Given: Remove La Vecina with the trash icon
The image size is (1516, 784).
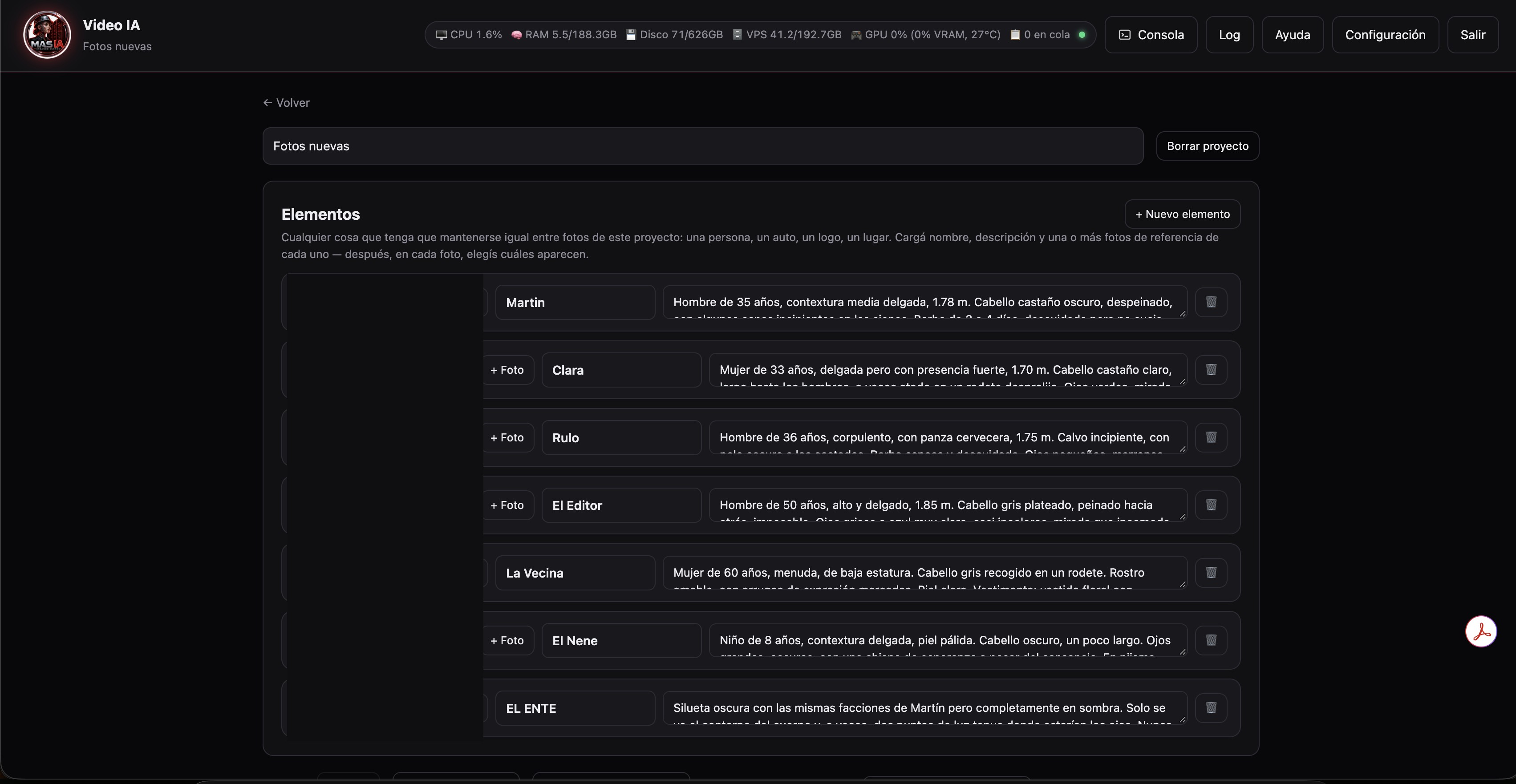Looking at the screenshot, I should pos(1211,572).
